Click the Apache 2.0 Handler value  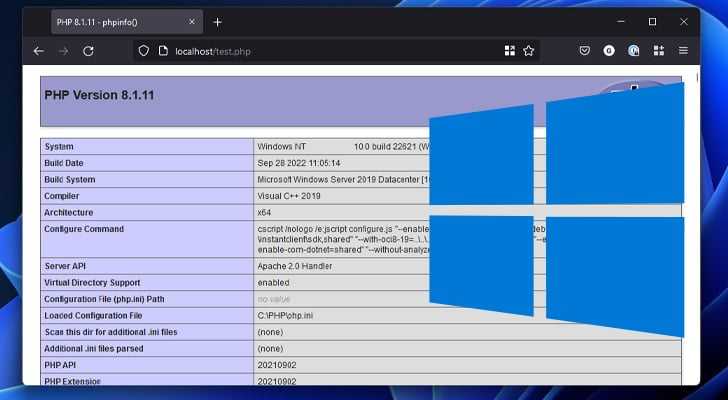pyautogui.click(x=295, y=266)
